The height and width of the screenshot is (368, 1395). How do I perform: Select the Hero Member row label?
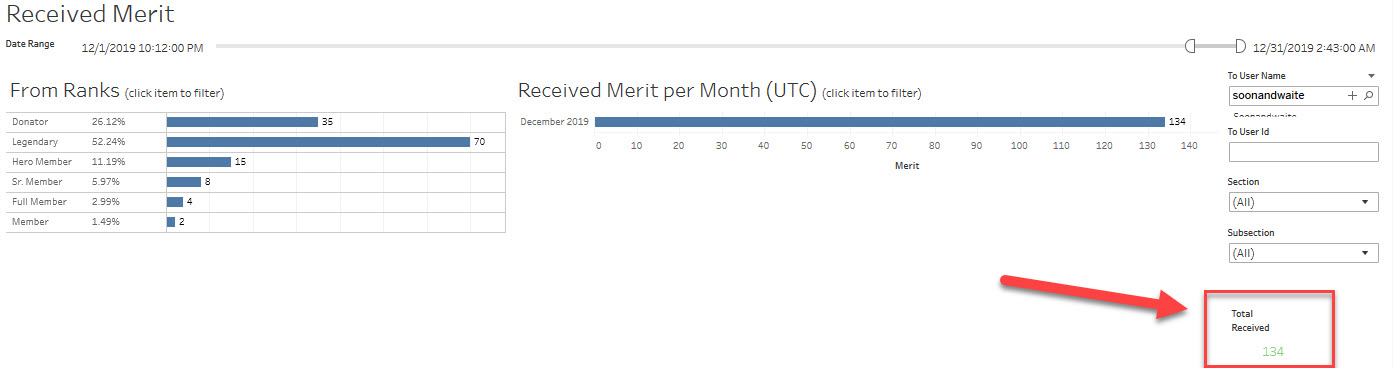[x=37, y=162]
